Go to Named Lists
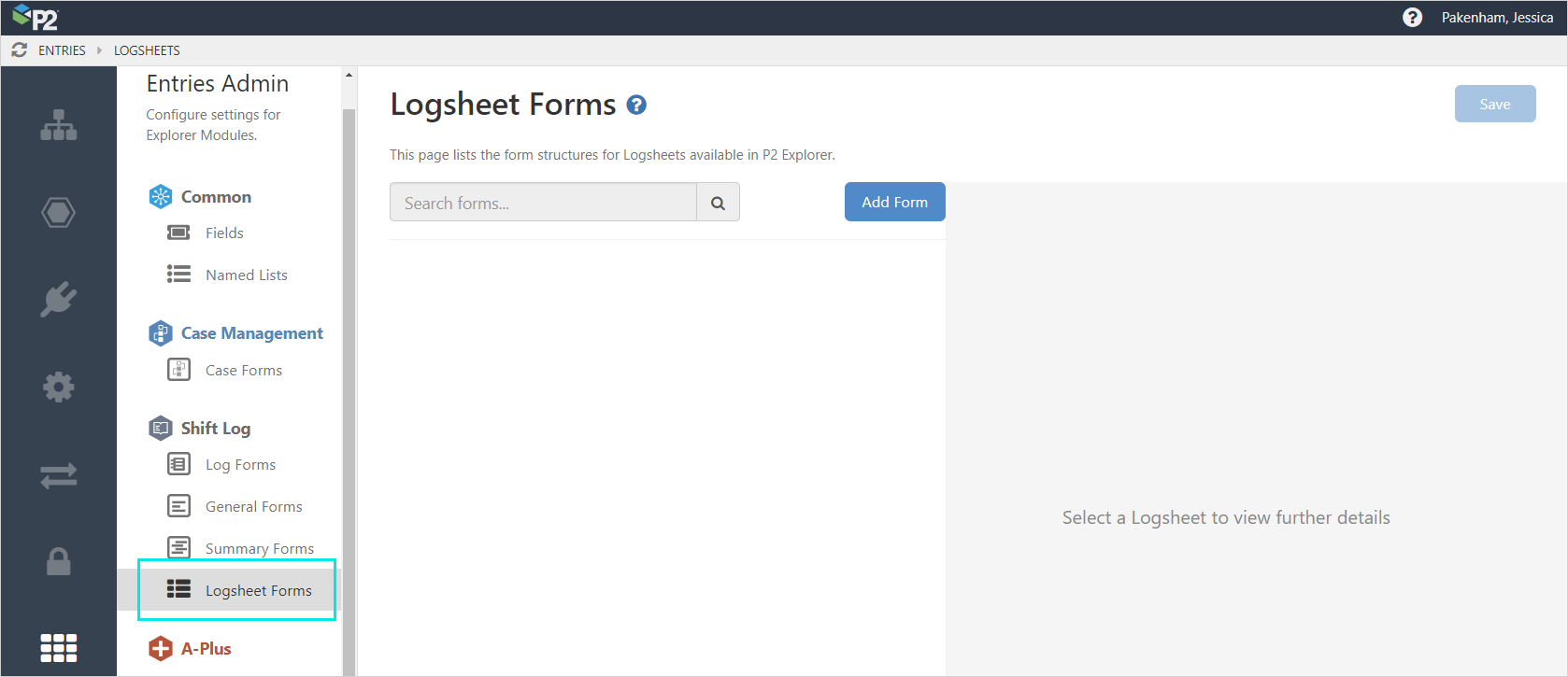This screenshot has height=677, width=1568. [x=246, y=275]
